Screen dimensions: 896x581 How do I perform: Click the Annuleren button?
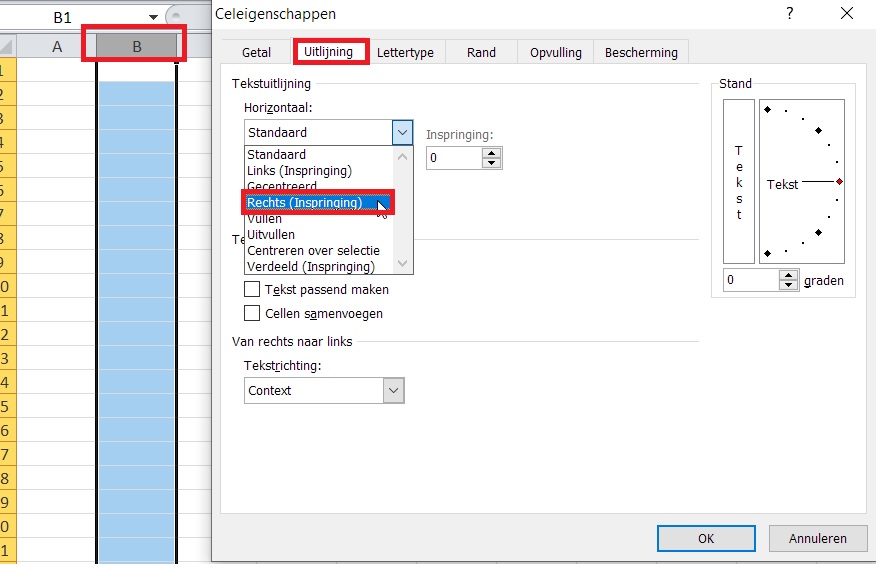click(817, 538)
